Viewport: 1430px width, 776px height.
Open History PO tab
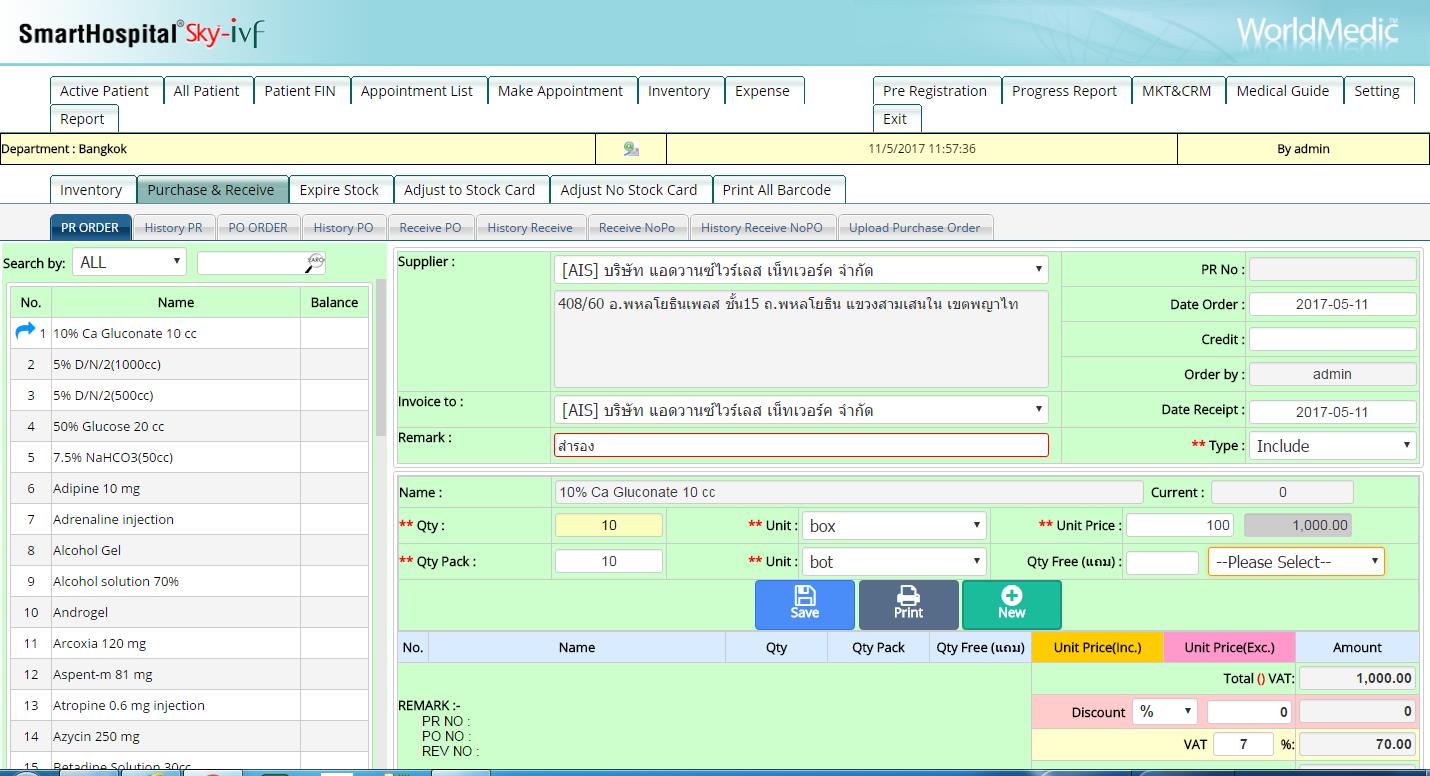click(343, 227)
